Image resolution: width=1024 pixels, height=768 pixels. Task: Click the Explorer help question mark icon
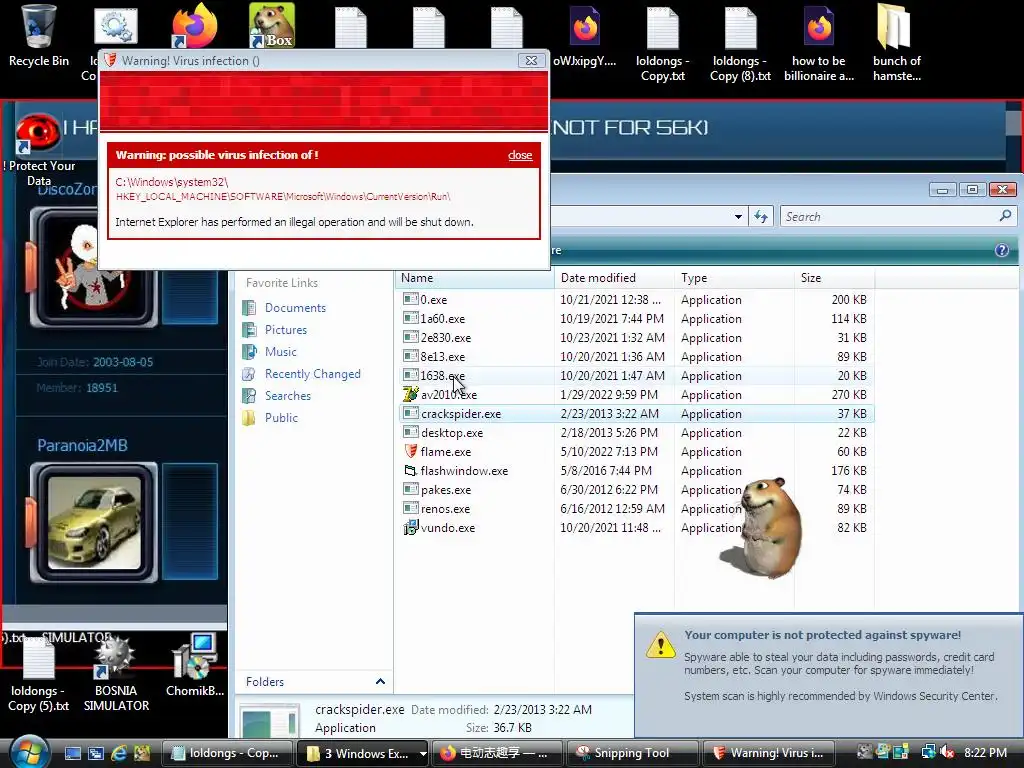(1002, 250)
